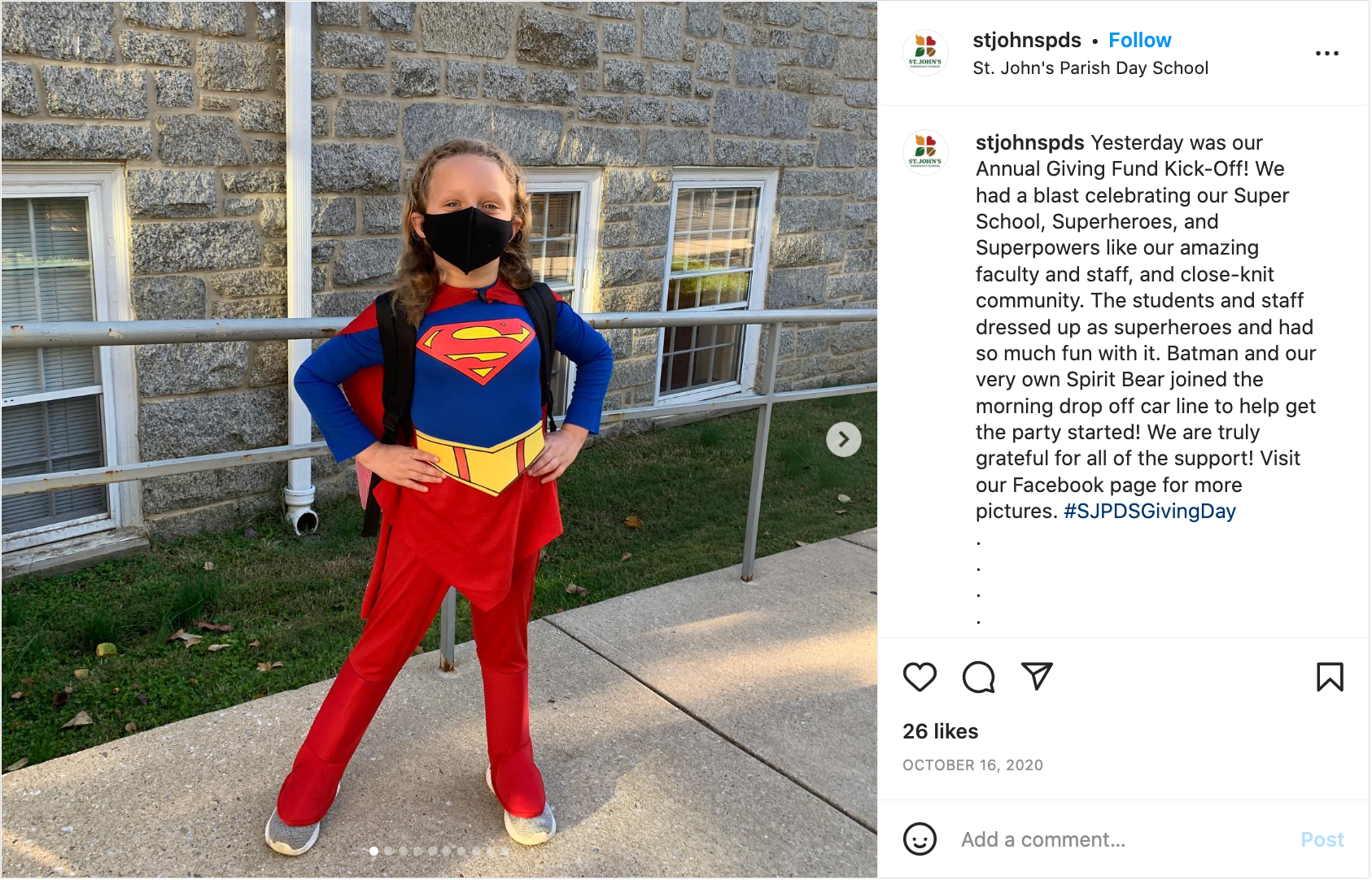Open comments via speech bubble icon

[978, 677]
